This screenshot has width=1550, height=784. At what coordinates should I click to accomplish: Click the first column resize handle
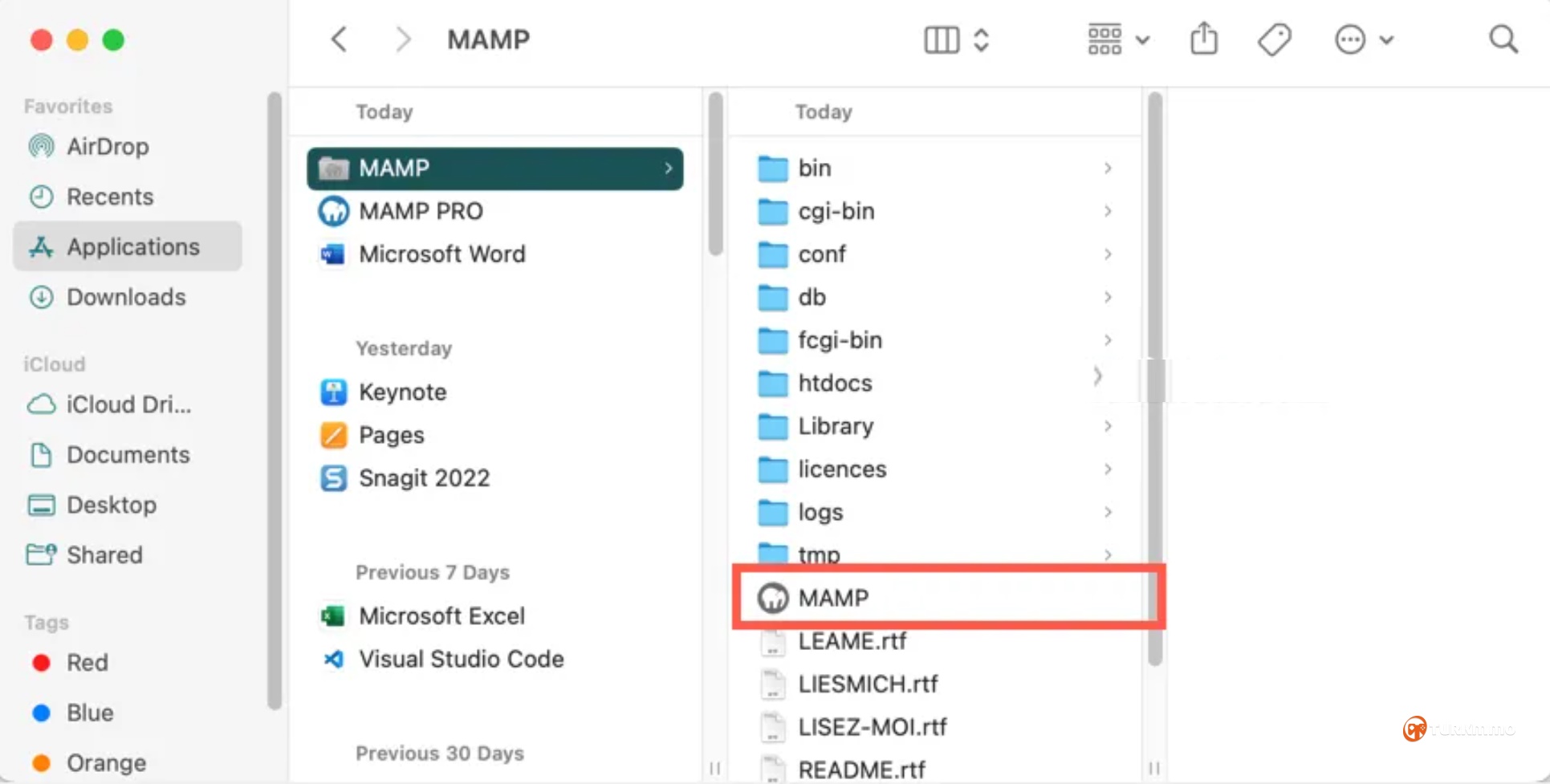(715, 768)
